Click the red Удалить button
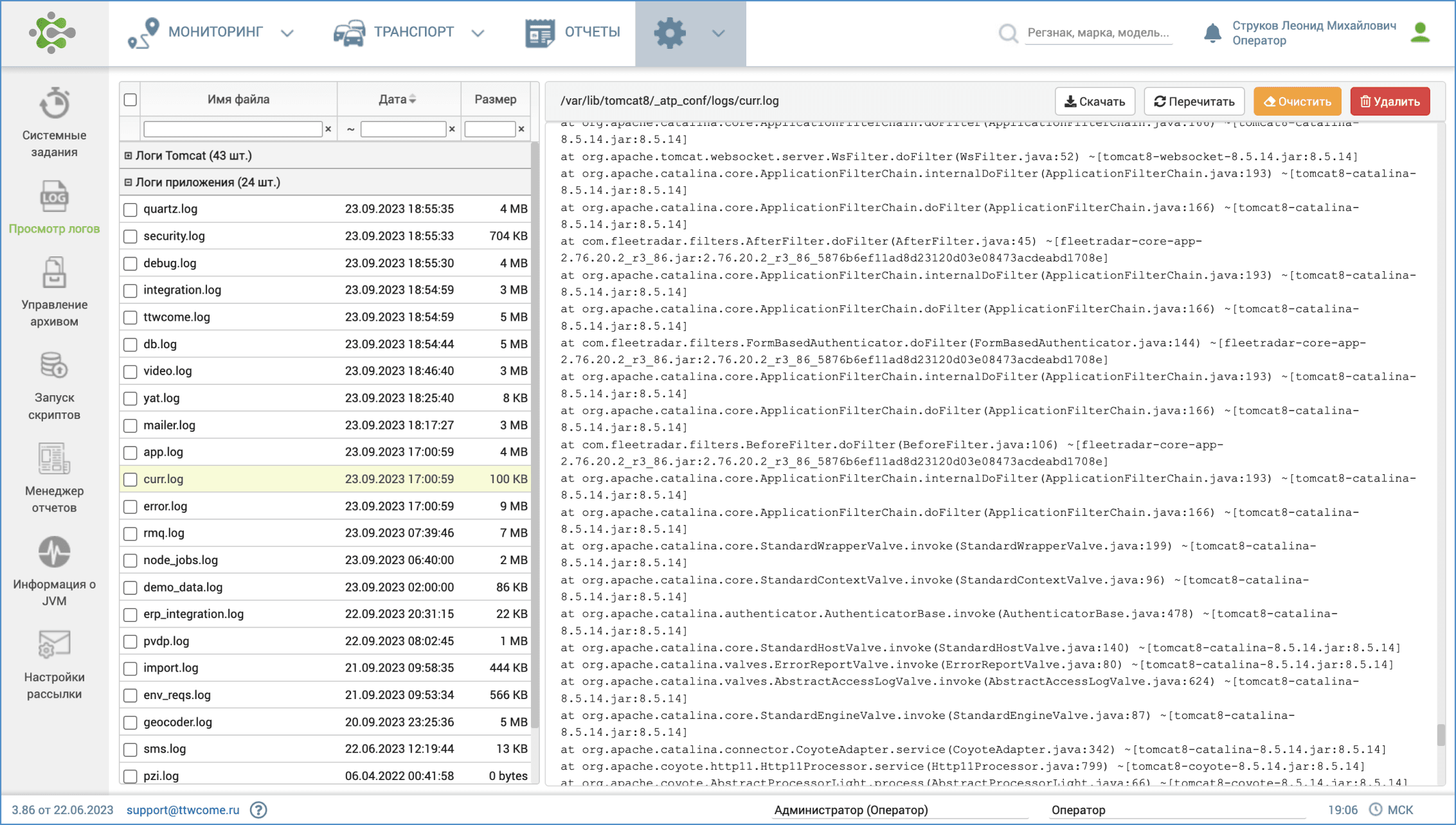The image size is (1456, 825). (1390, 102)
